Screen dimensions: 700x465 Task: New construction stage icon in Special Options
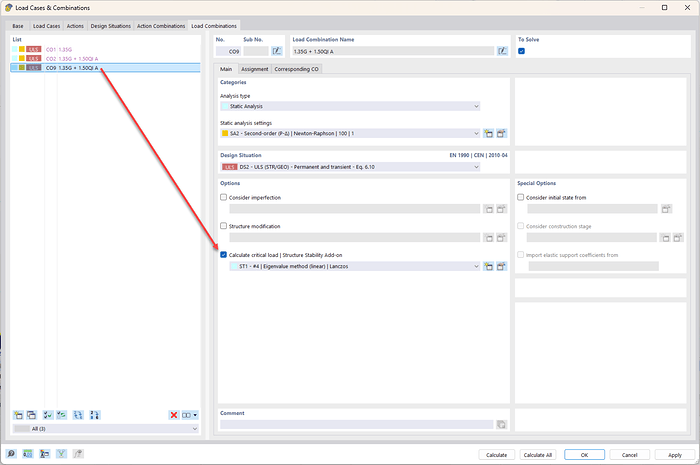click(666, 238)
